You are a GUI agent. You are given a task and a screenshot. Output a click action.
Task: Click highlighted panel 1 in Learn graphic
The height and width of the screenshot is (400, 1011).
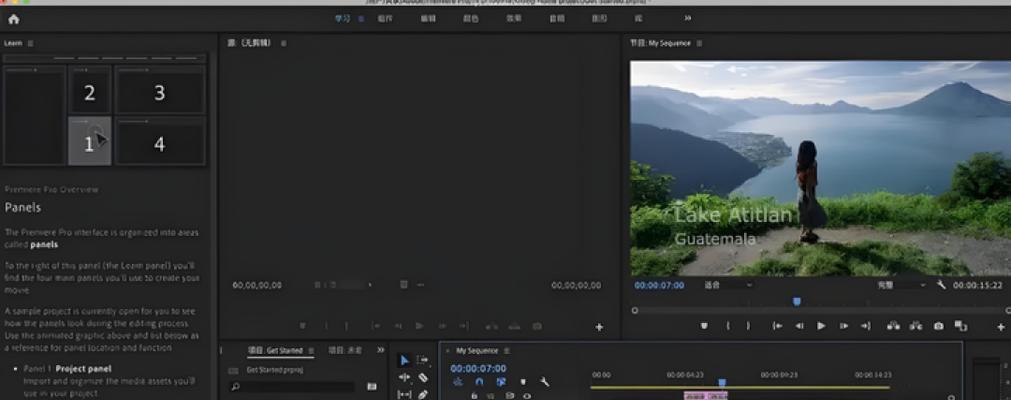[90, 141]
